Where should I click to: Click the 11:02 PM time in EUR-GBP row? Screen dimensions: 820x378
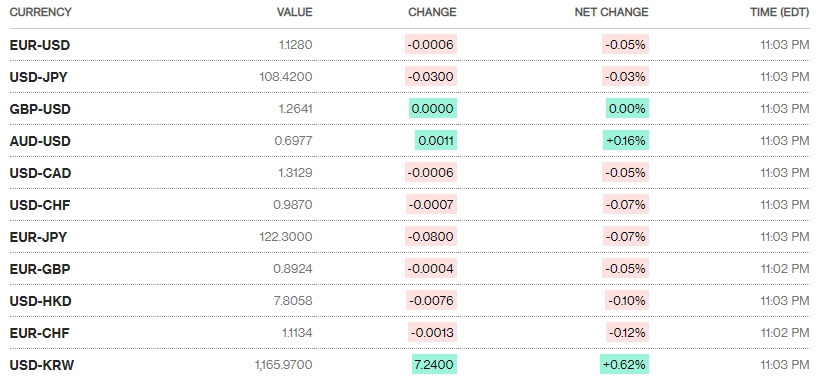click(785, 269)
